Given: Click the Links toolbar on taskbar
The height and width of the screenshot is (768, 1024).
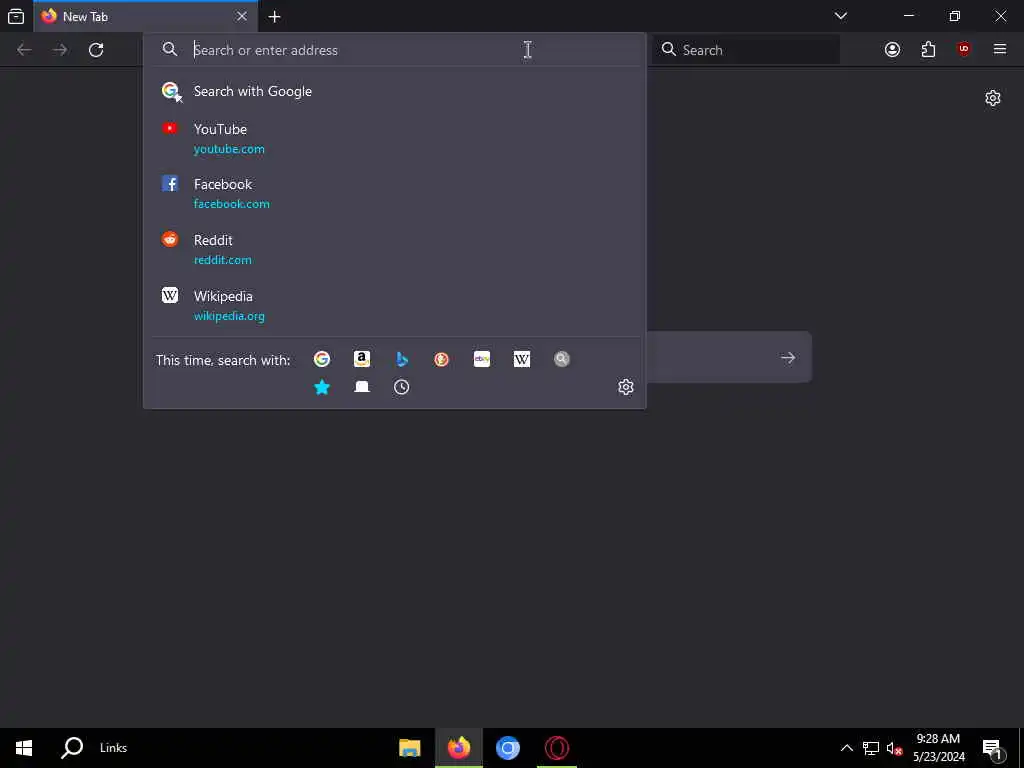Looking at the screenshot, I should click(114, 748).
